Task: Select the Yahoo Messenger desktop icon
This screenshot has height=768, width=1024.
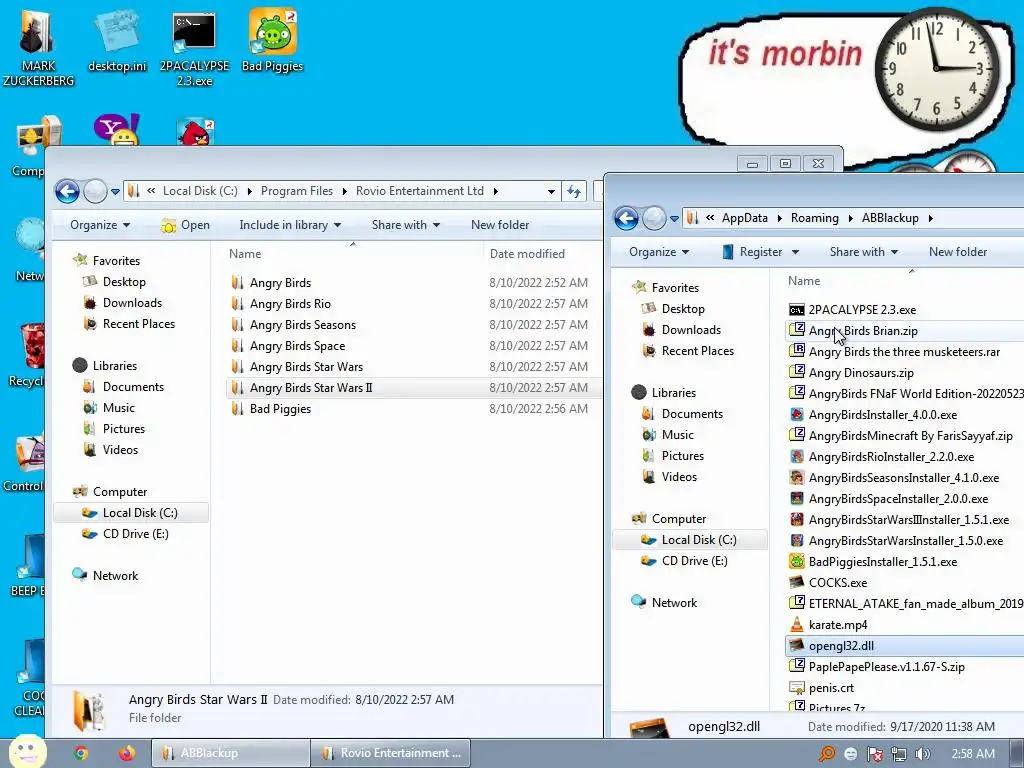Action: pyautogui.click(x=117, y=130)
